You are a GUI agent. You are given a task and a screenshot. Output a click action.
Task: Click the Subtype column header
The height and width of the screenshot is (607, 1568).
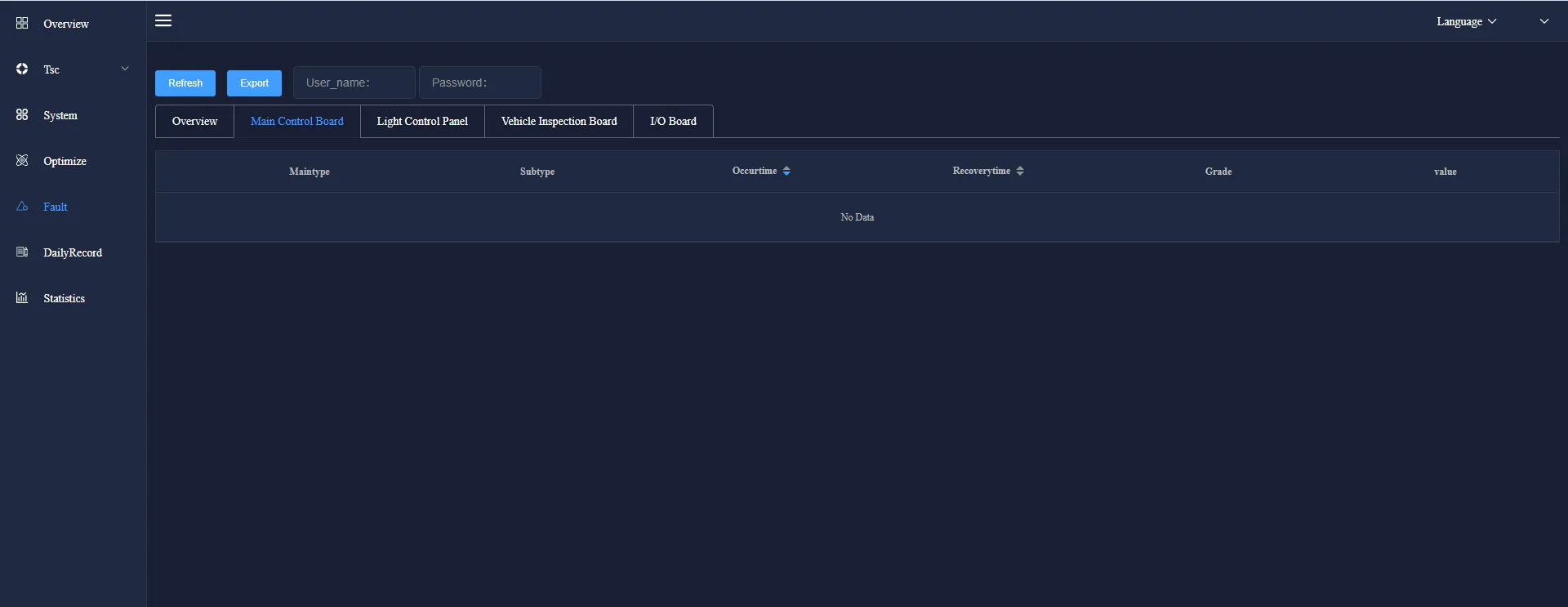point(537,172)
